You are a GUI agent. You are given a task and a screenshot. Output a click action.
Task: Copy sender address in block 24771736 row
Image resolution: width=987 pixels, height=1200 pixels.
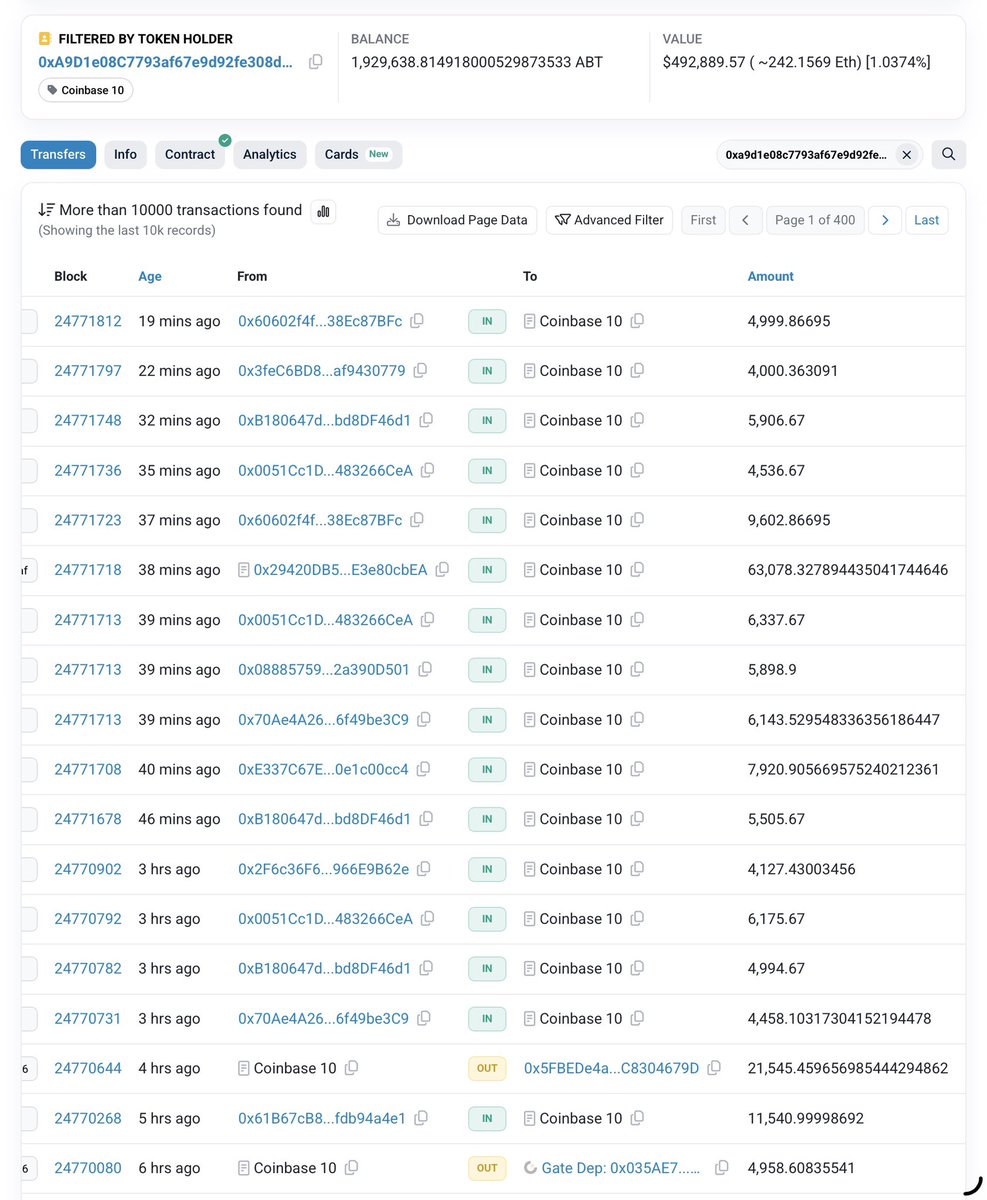428,470
